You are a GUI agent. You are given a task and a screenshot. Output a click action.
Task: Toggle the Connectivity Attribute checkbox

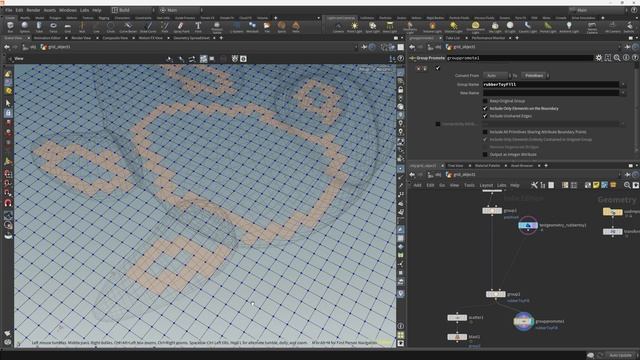point(438,124)
